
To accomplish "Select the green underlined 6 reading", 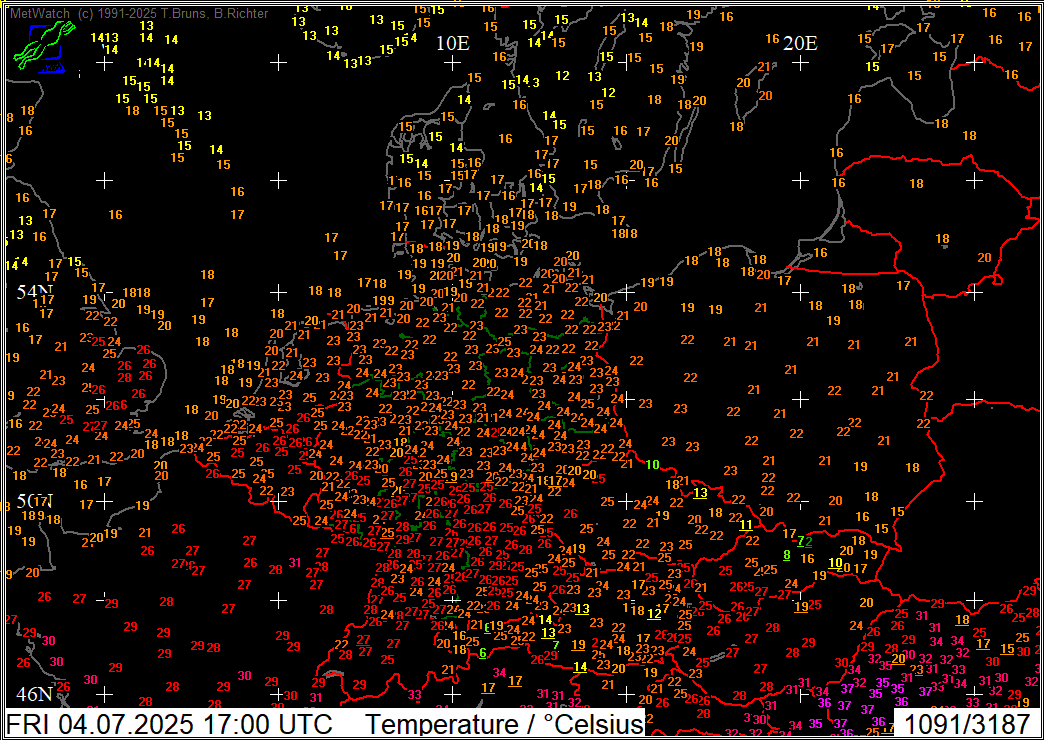I will tap(483, 653).
